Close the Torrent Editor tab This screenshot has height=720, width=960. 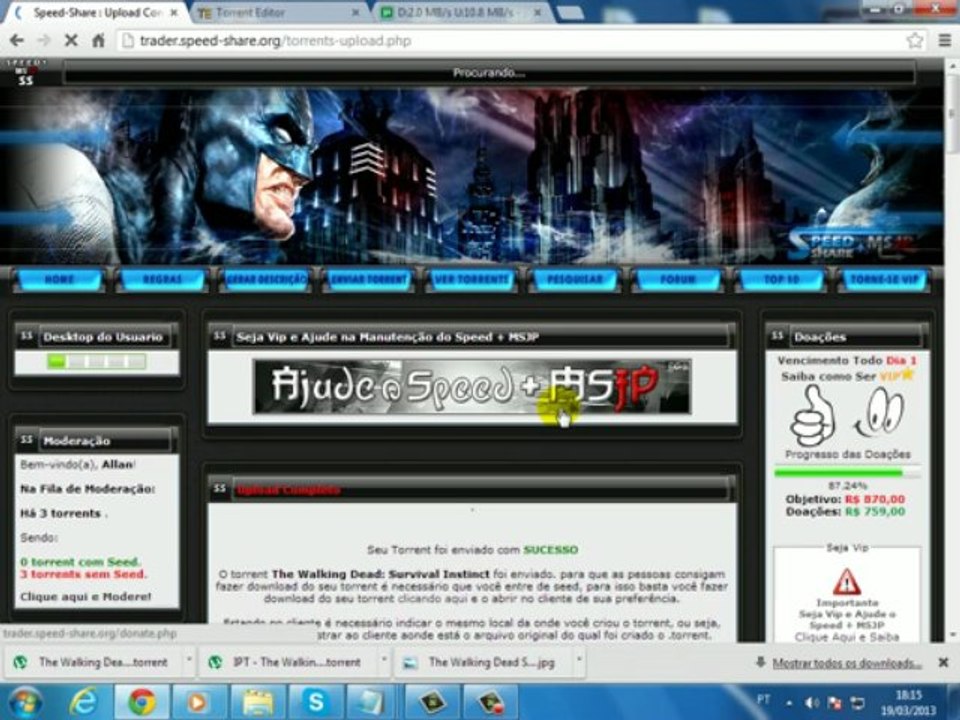pyautogui.click(x=356, y=12)
